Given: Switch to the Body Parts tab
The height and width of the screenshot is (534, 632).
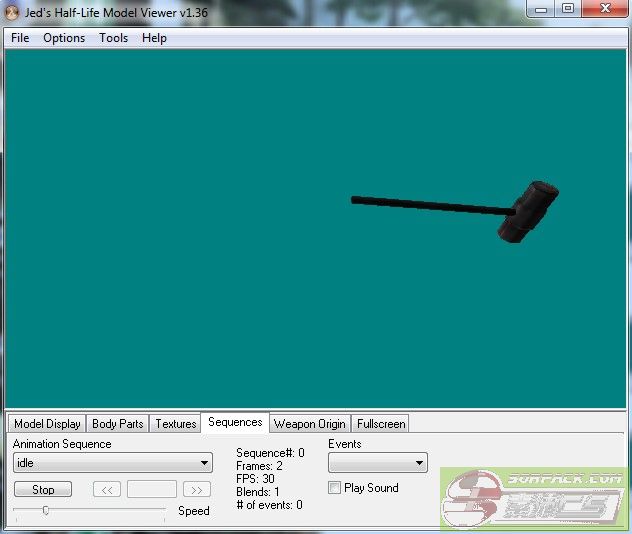Looking at the screenshot, I should click(x=118, y=424).
